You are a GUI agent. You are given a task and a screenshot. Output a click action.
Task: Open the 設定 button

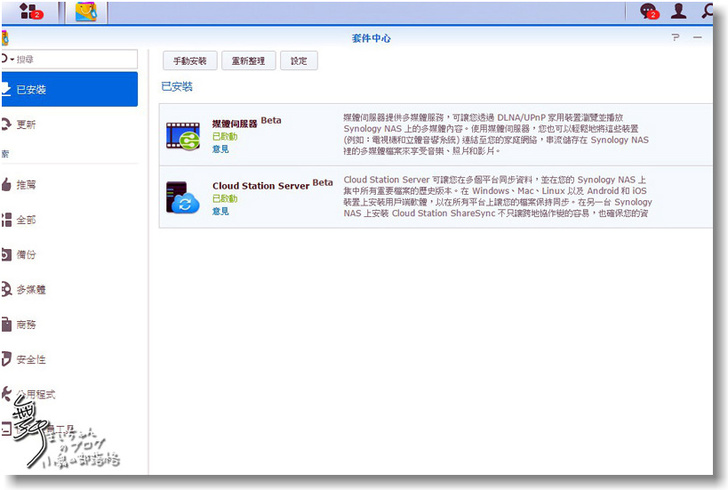[299, 61]
